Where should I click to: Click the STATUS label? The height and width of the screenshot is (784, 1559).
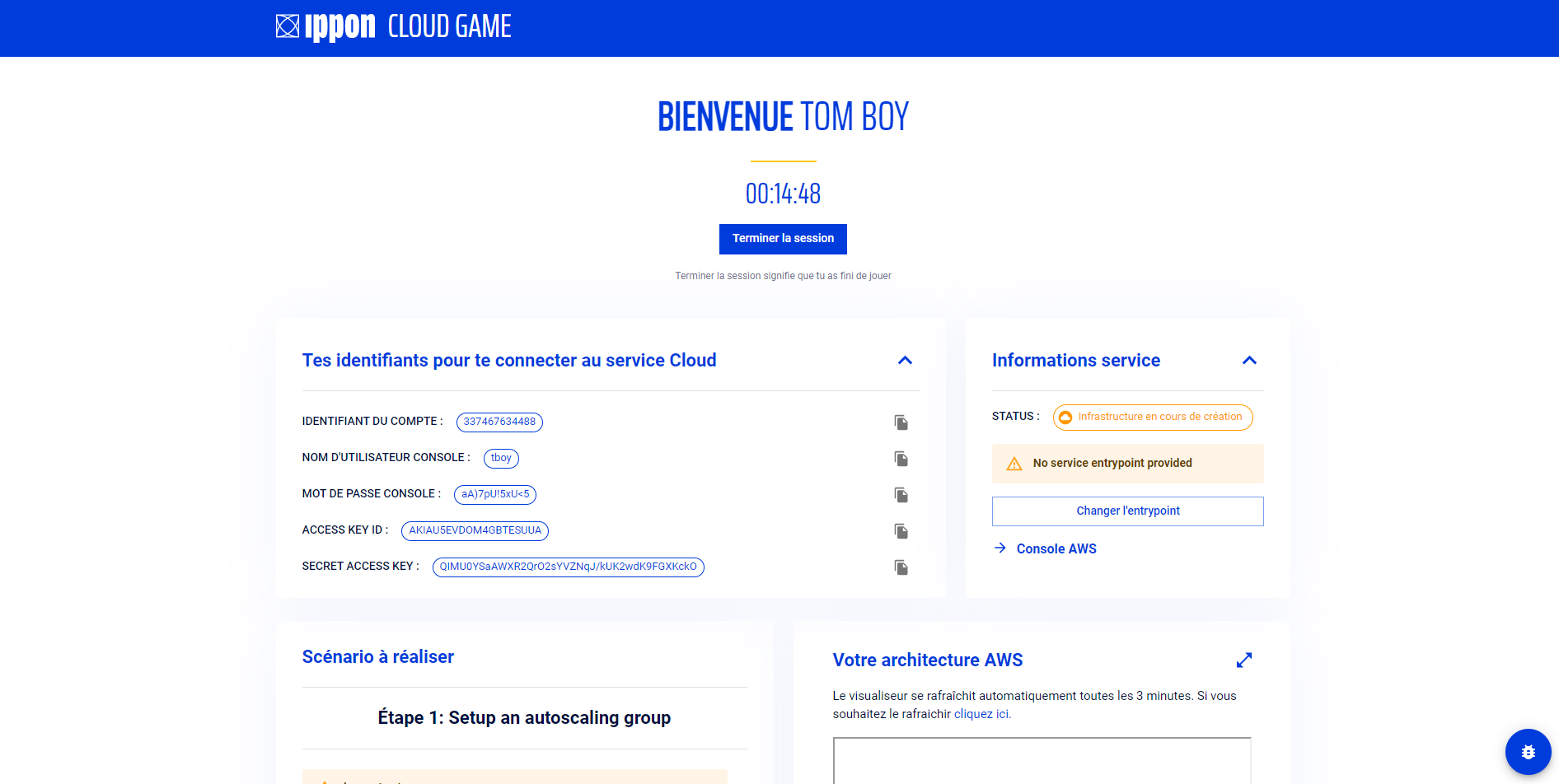click(1016, 416)
